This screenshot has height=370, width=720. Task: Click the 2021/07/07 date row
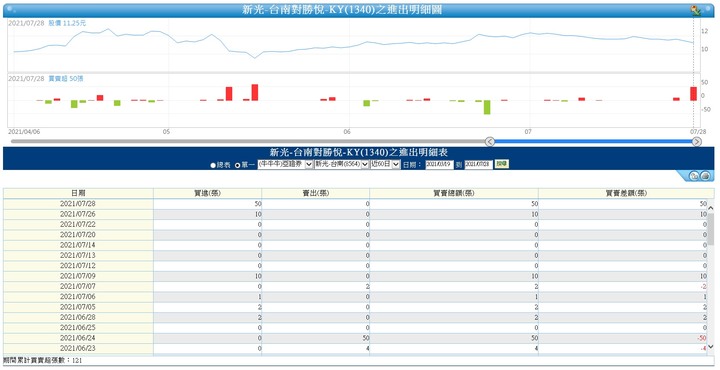pos(78,286)
